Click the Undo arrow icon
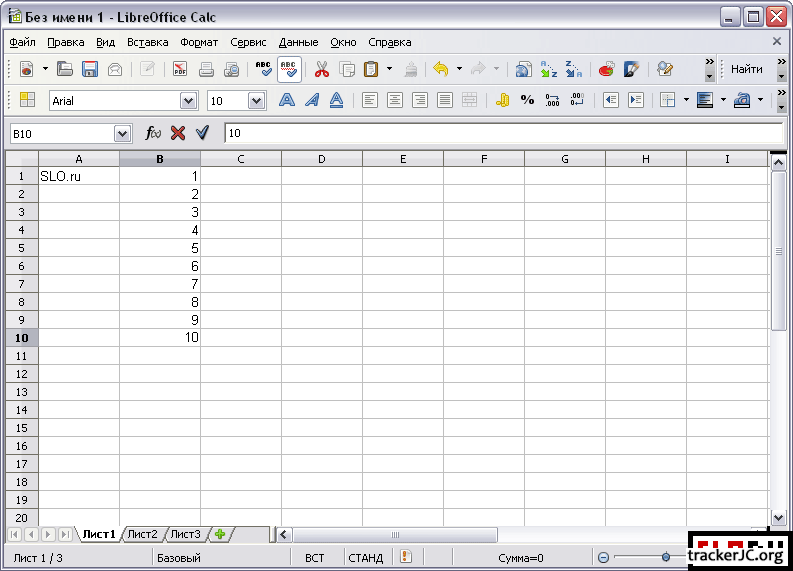The width and height of the screenshot is (793, 571). click(440, 69)
